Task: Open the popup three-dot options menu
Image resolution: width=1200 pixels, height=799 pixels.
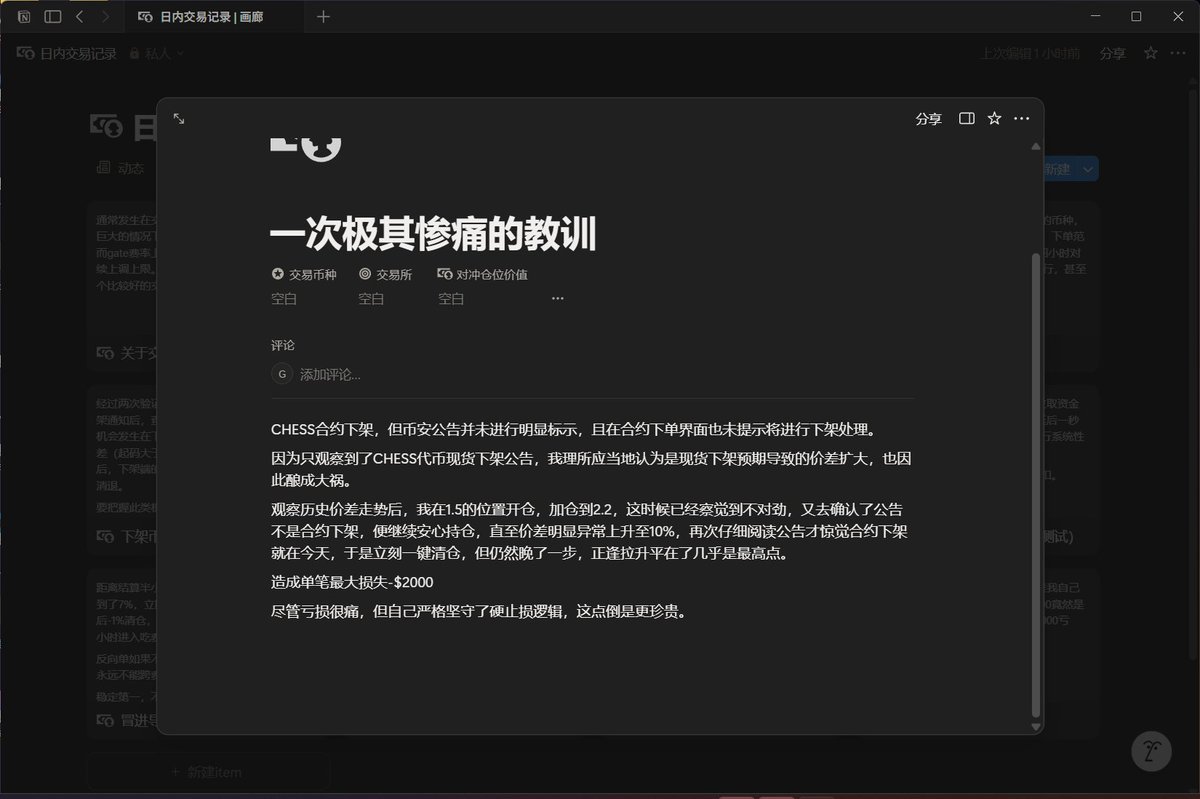Action: tap(1021, 118)
